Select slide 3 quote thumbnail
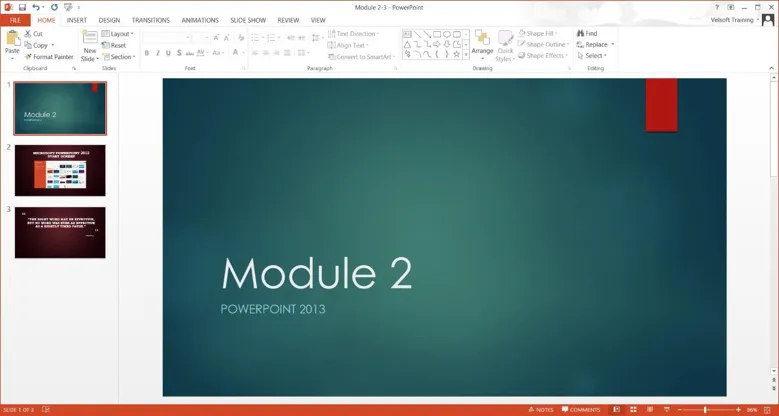This screenshot has height=416, width=779. [60, 233]
